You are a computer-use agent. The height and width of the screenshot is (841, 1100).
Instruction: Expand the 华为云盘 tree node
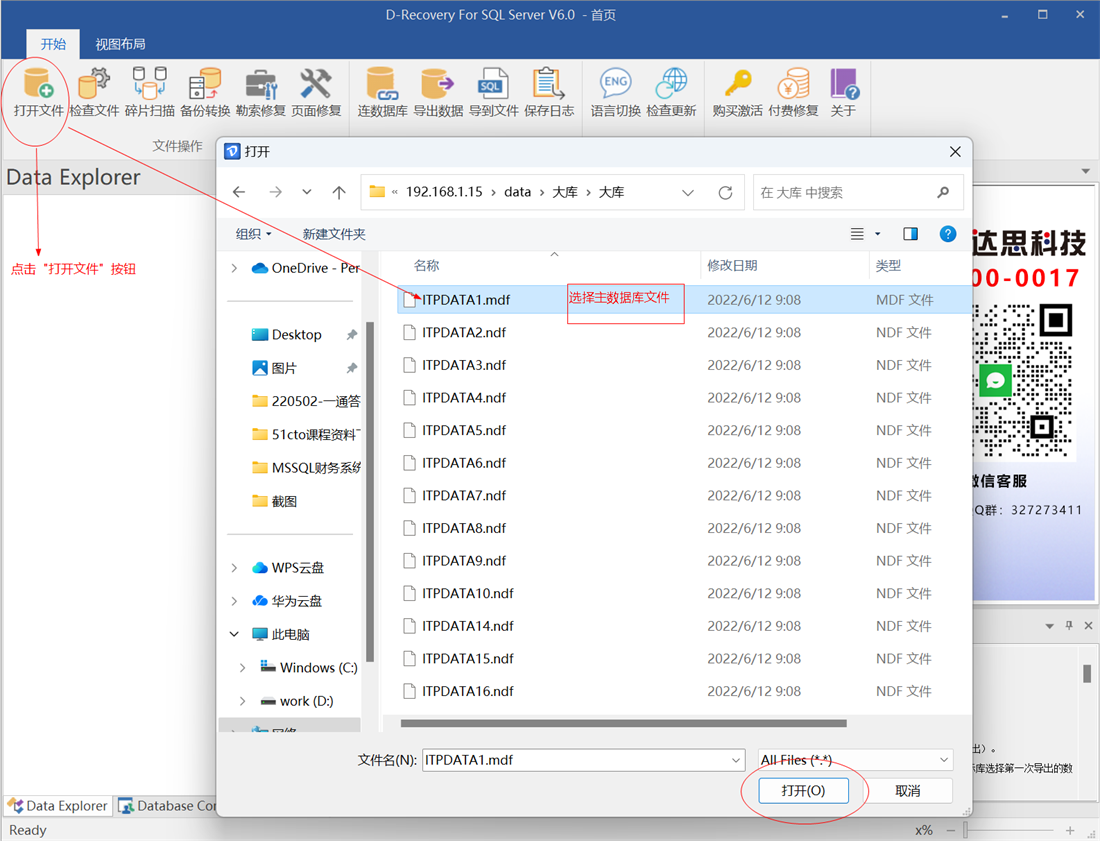tap(234, 601)
